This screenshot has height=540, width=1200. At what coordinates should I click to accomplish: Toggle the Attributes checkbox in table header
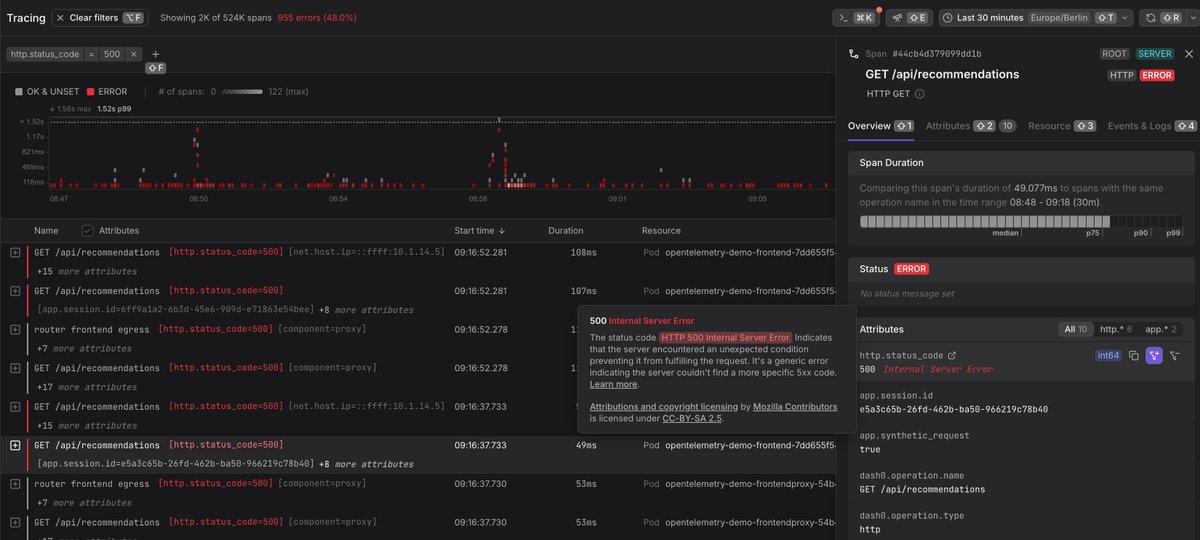tap(87, 231)
